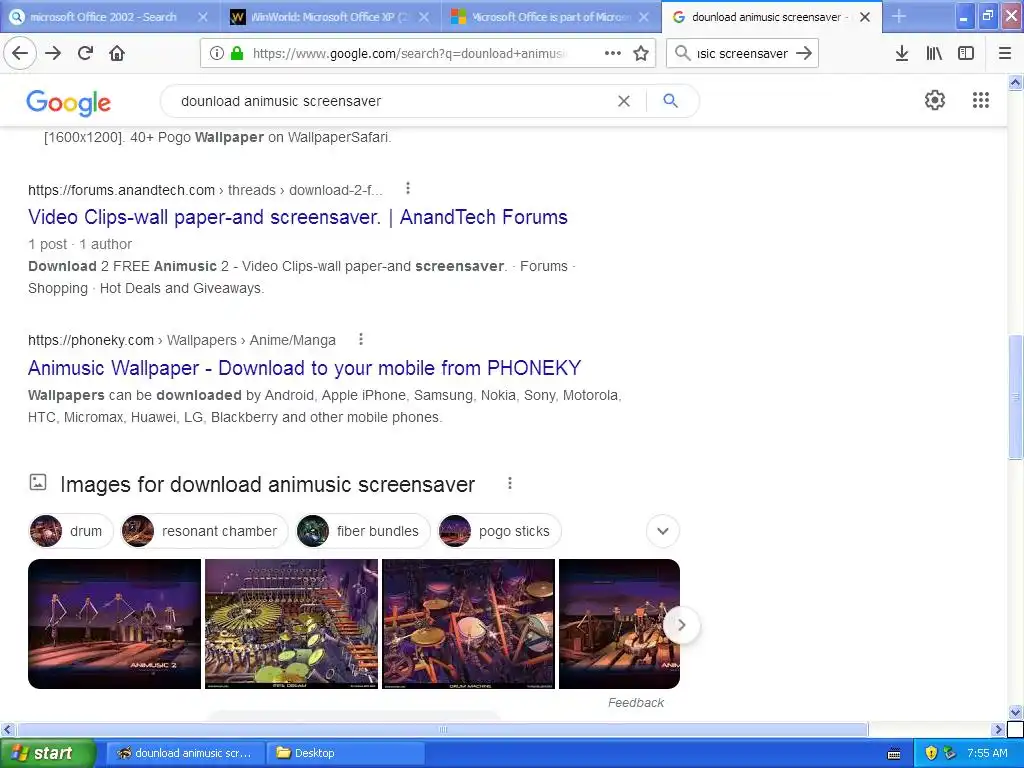This screenshot has width=1024, height=768.
Task: Submit search bar query with arrow
Action: tap(804, 53)
